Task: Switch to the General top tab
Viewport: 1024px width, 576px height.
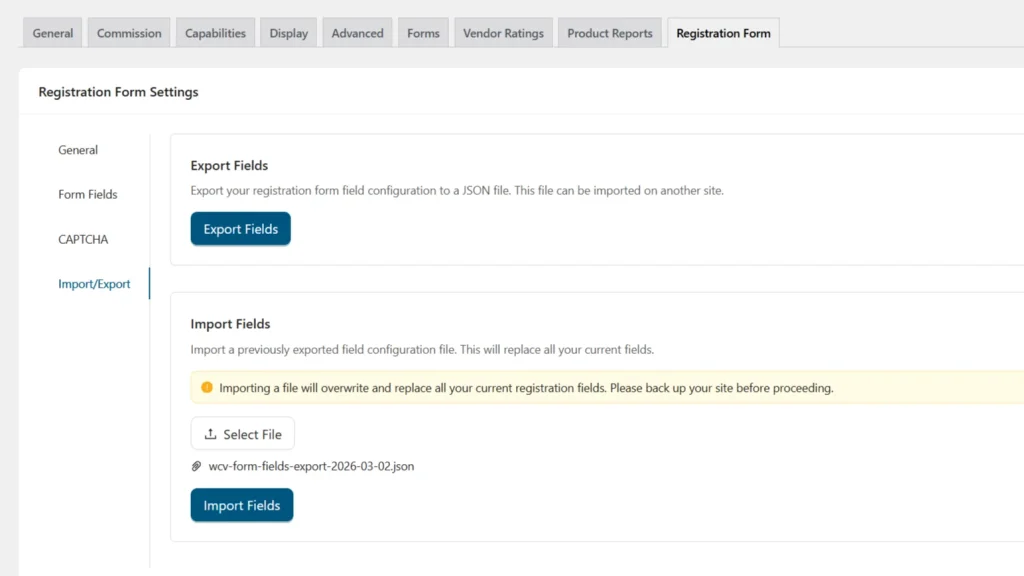Action: coord(52,32)
